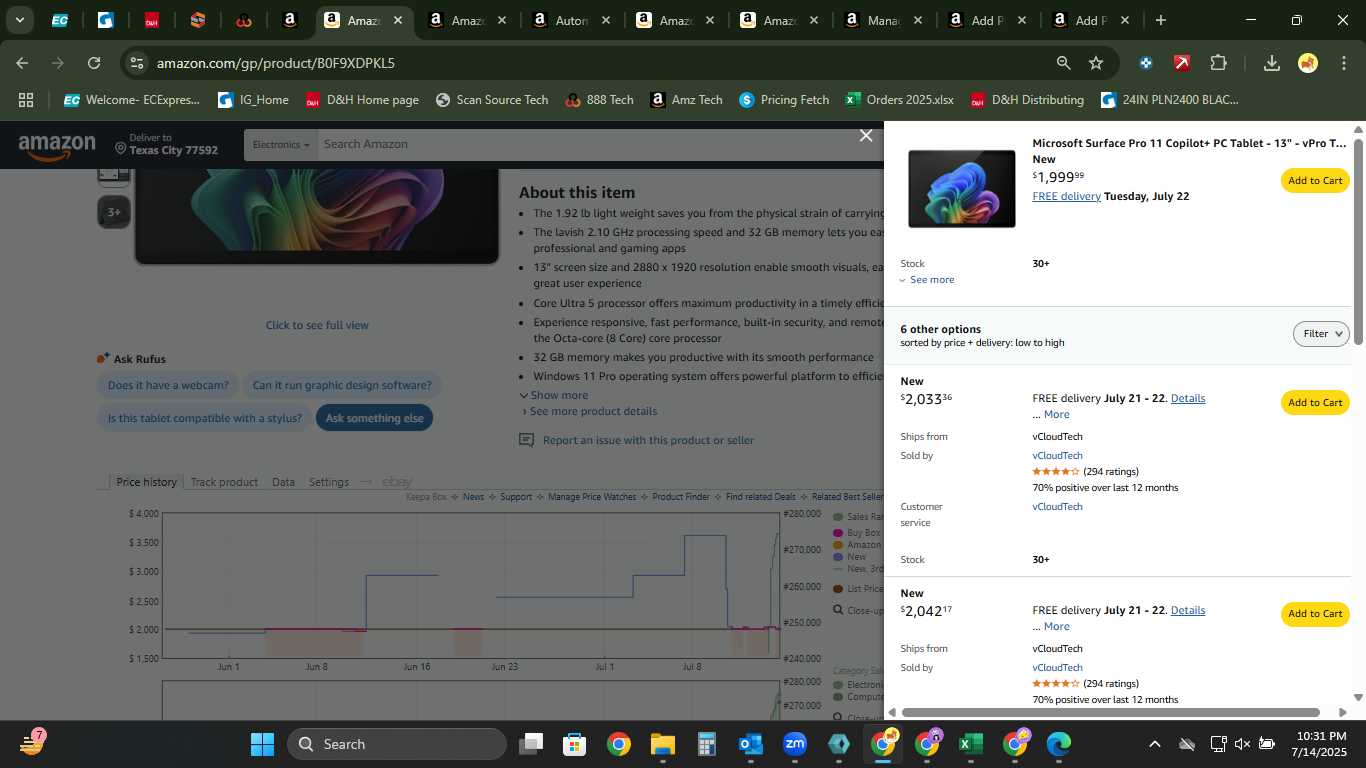Open the Electronics search category dropdown
This screenshot has width=1366, height=768.
point(280,145)
